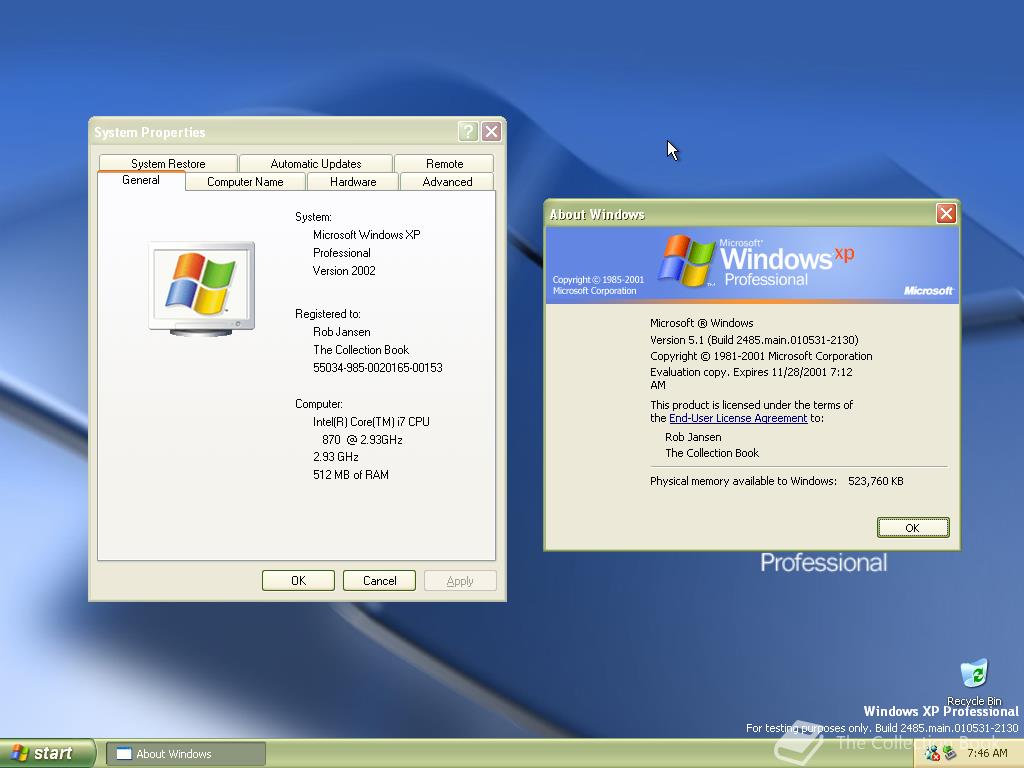Click 'Rob Jansen' in About Windows

coord(693,437)
